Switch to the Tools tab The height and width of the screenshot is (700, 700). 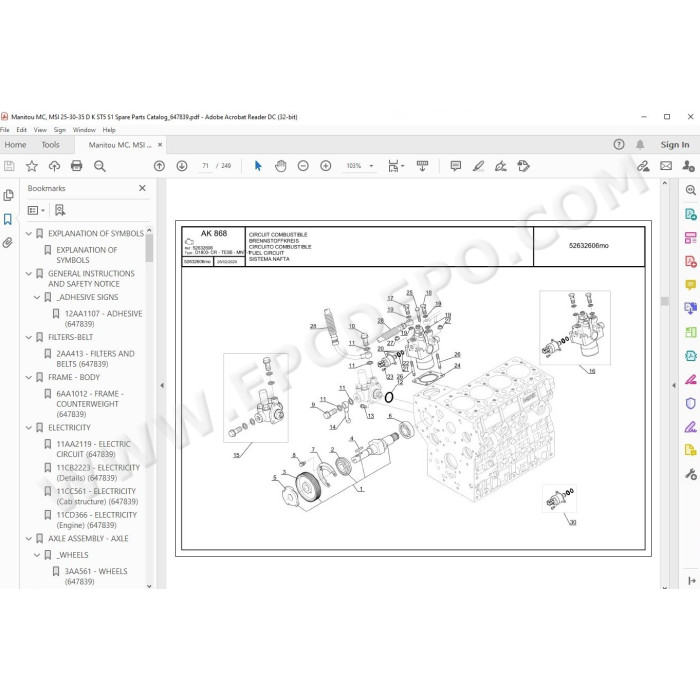point(50,145)
